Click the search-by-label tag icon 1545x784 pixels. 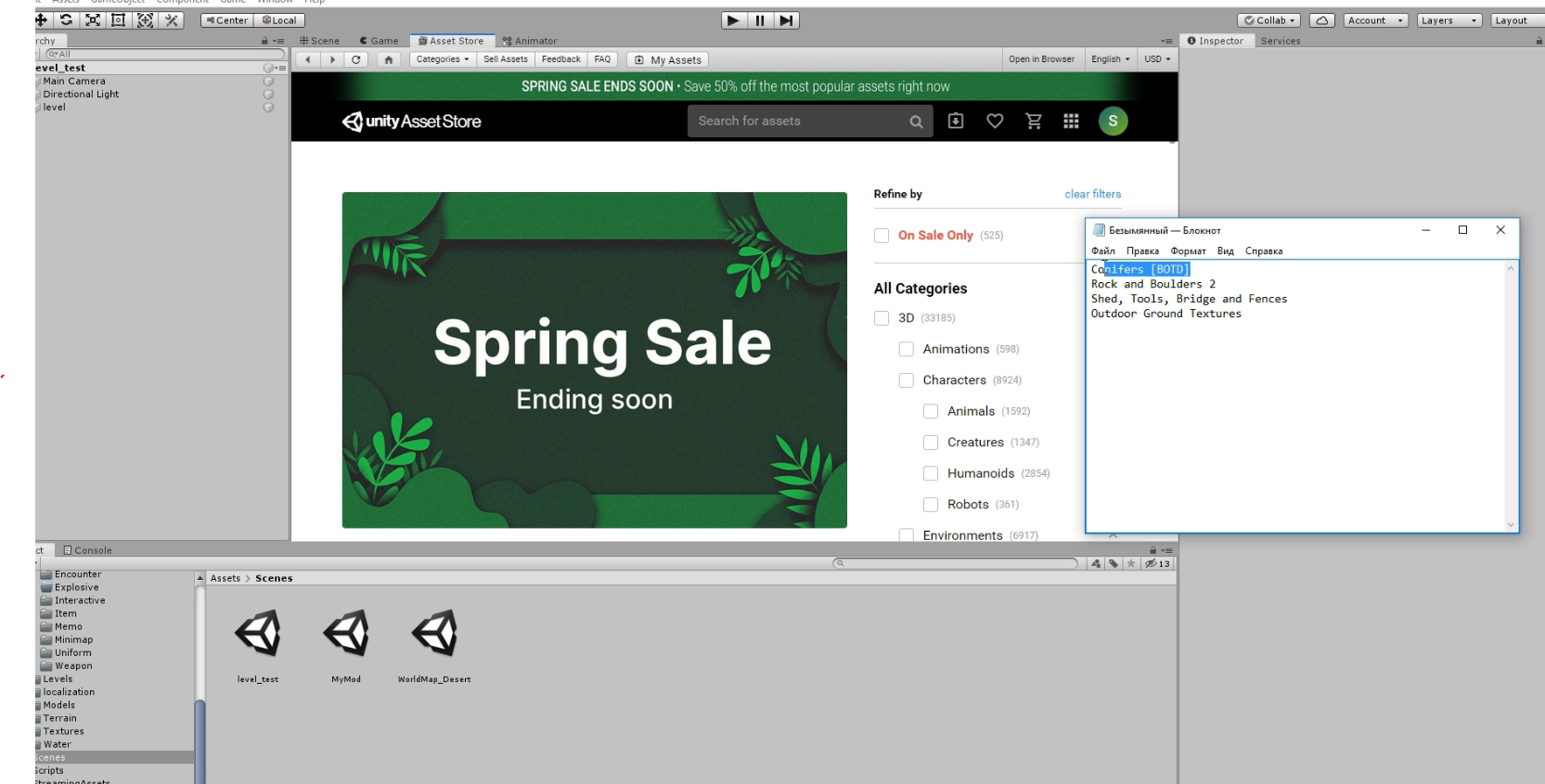pyautogui.click(x=1114, y=563)
